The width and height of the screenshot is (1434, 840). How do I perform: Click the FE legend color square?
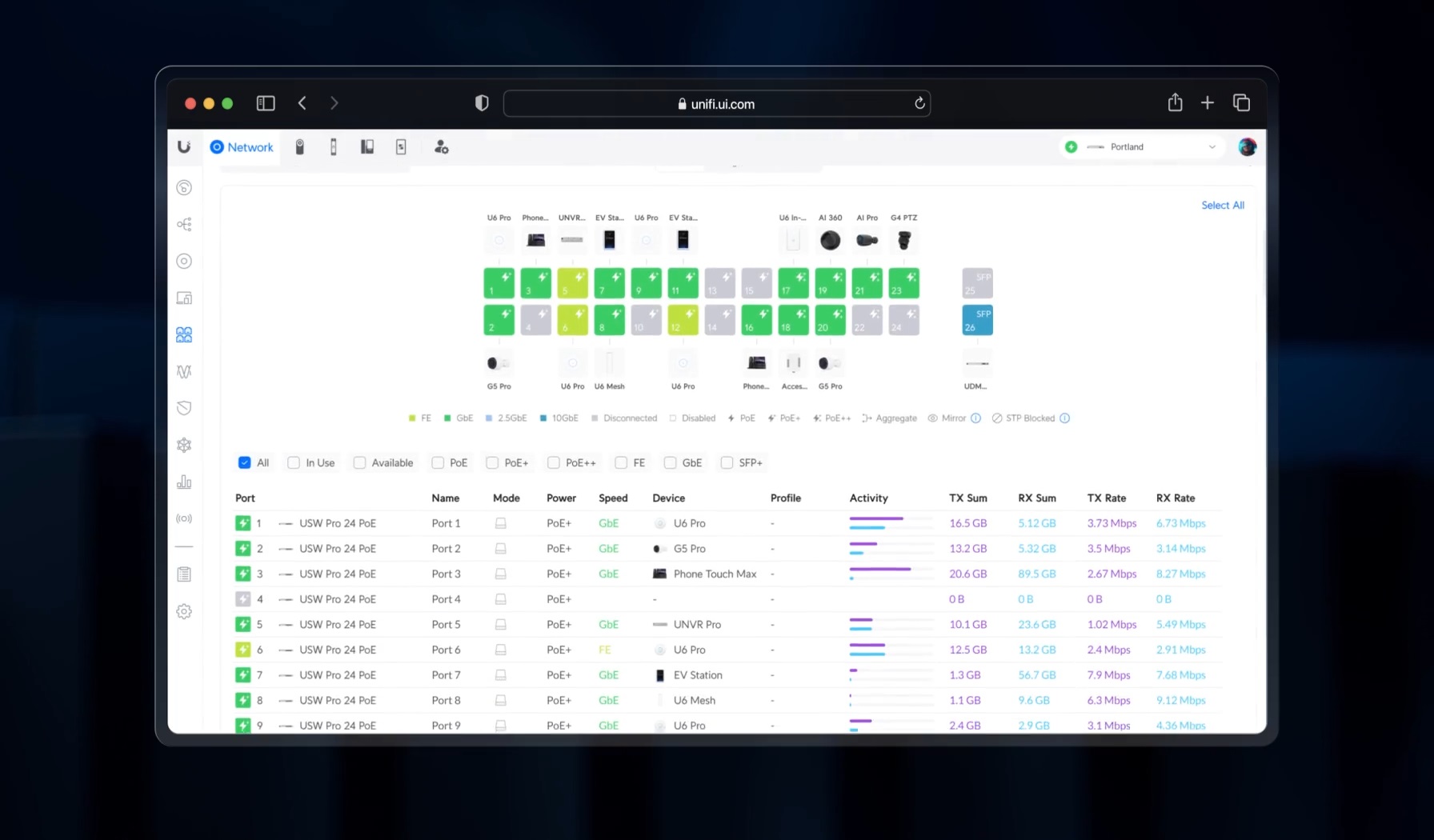tap(412, 418)
